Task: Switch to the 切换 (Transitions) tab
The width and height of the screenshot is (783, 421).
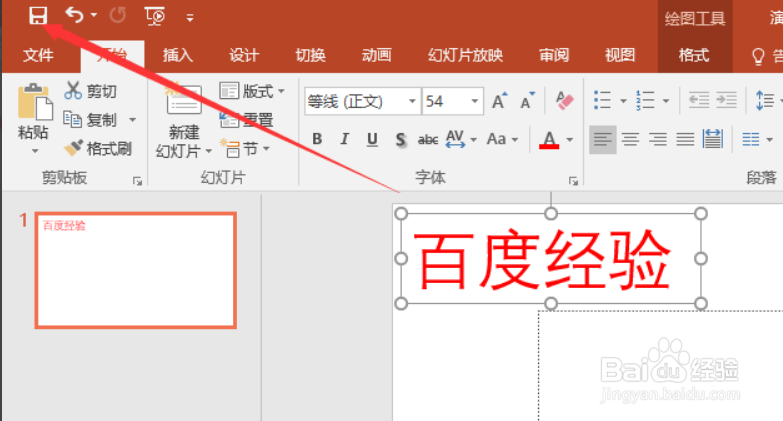Action: (310, 55)
